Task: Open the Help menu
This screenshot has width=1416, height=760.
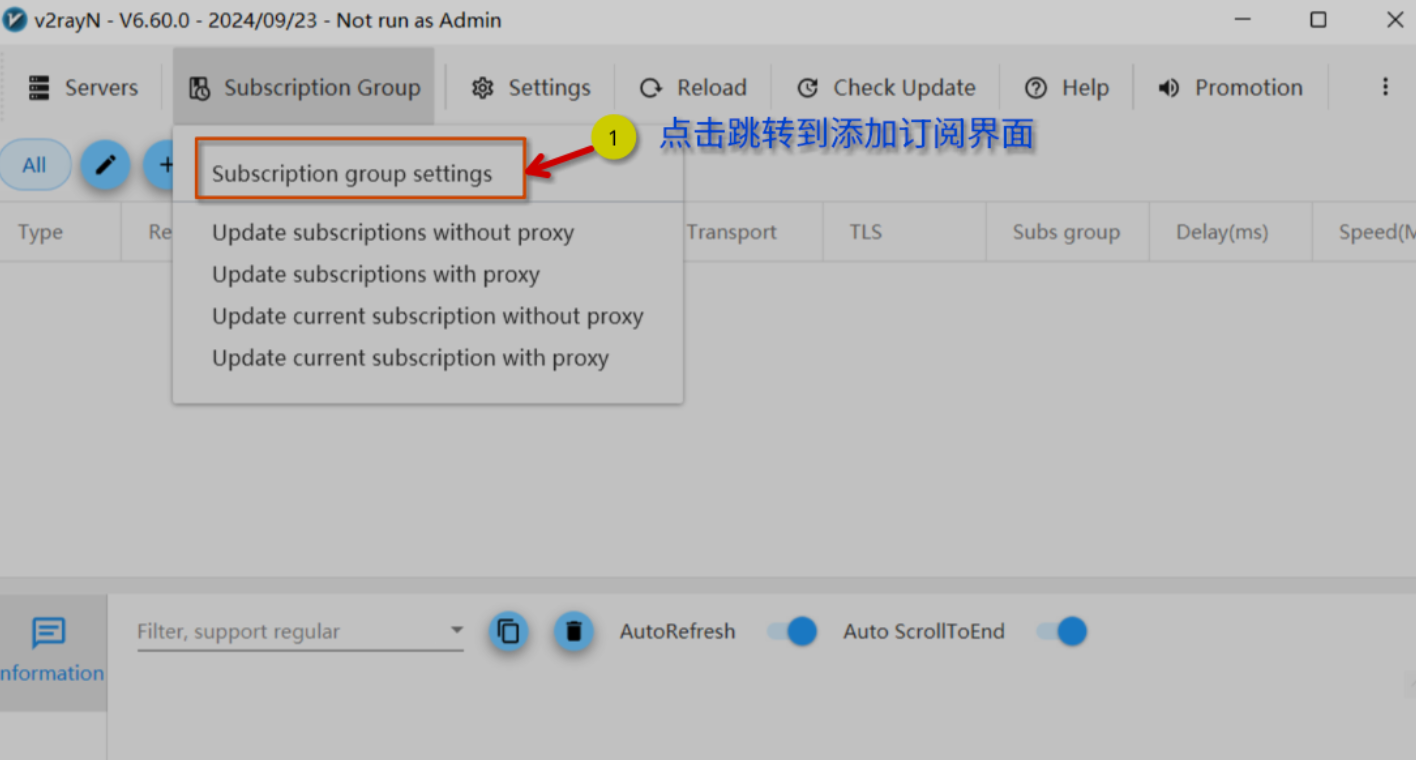Action: [1068, 88]
